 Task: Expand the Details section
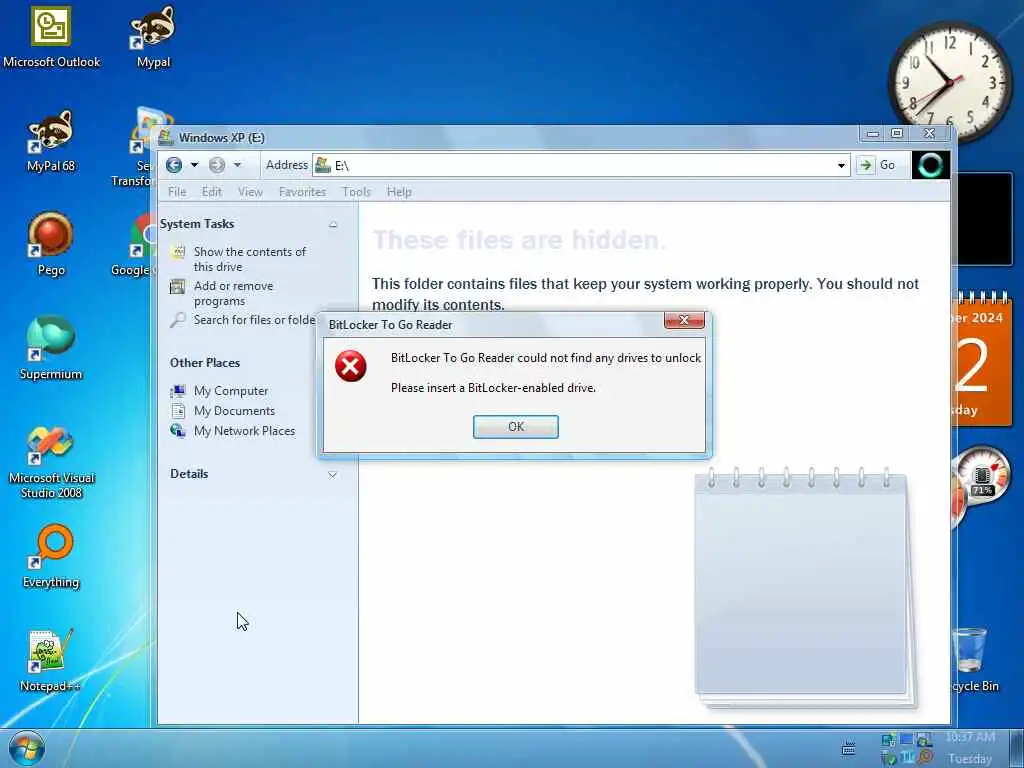[x=332, y=474]
